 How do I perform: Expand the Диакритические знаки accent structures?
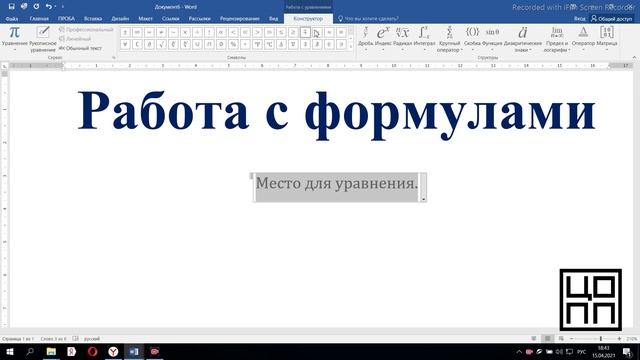[x=523, y=39]
